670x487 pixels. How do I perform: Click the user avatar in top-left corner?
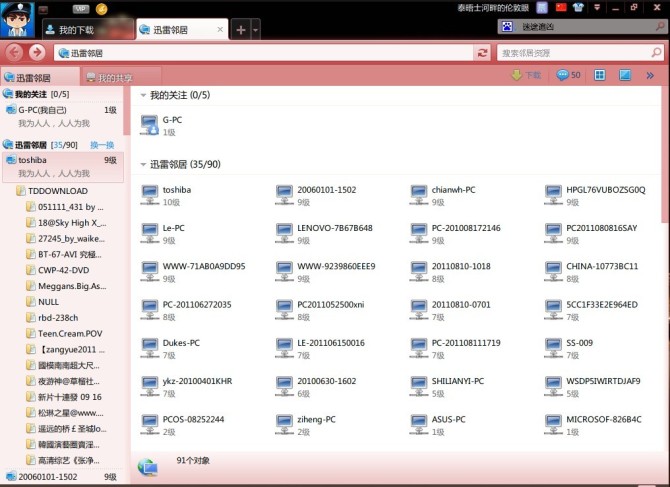pos(17,19)
